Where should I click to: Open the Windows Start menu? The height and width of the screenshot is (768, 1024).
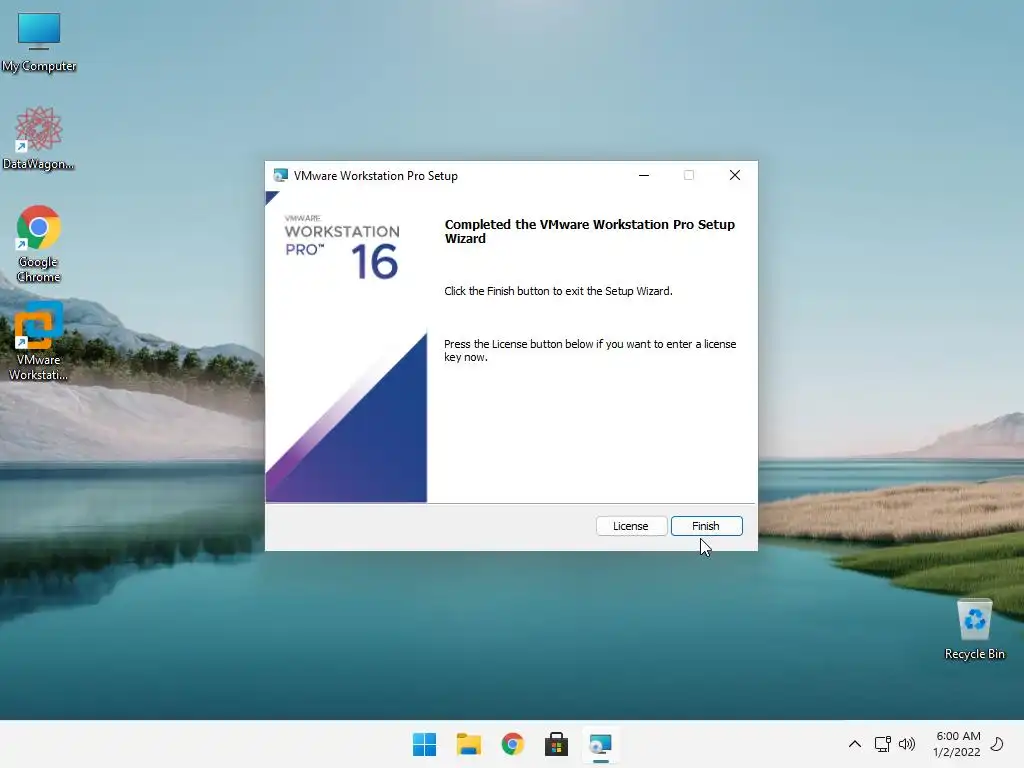[x=424, y=744]
